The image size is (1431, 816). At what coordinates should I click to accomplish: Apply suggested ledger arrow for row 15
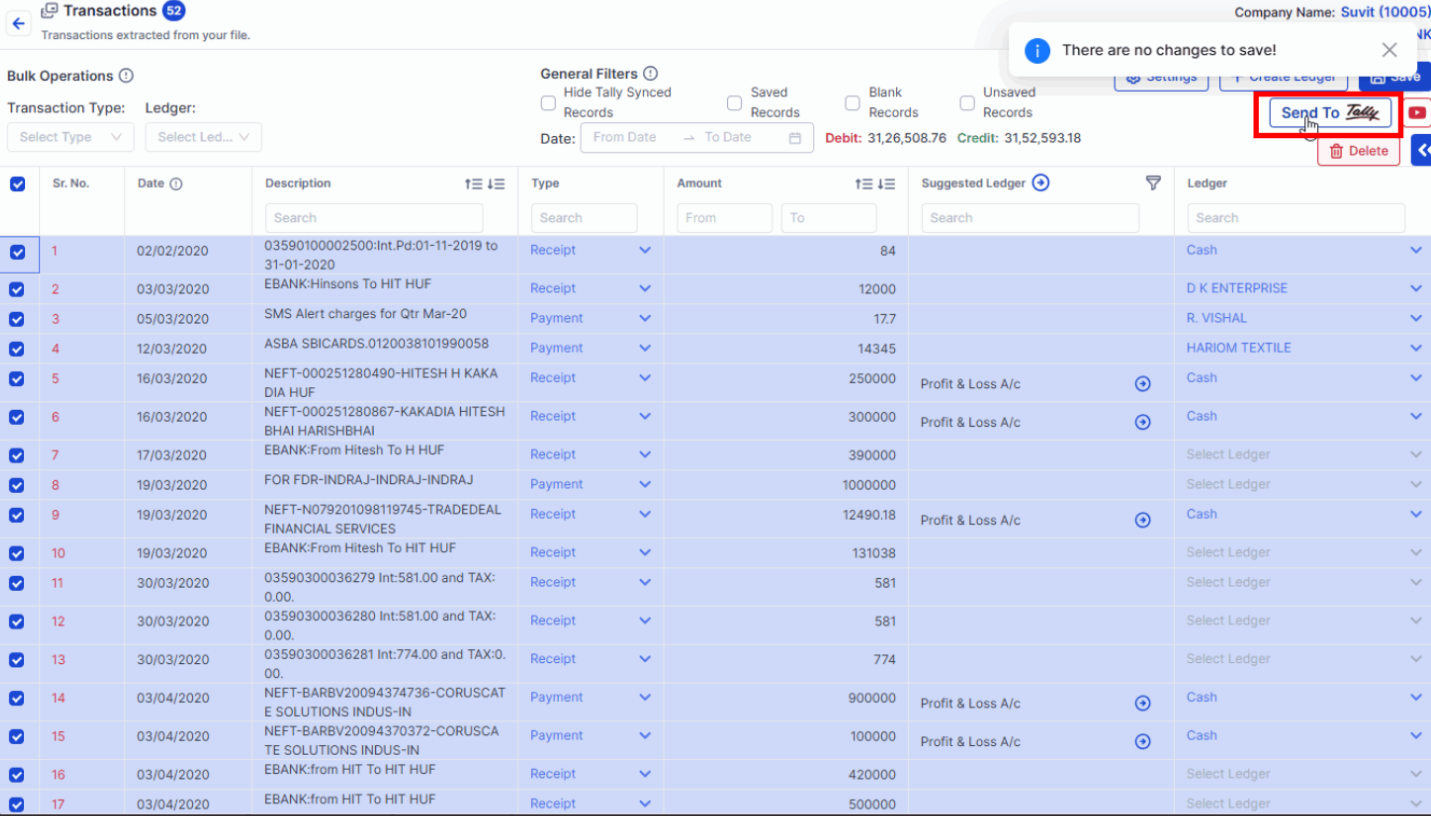1143,741
